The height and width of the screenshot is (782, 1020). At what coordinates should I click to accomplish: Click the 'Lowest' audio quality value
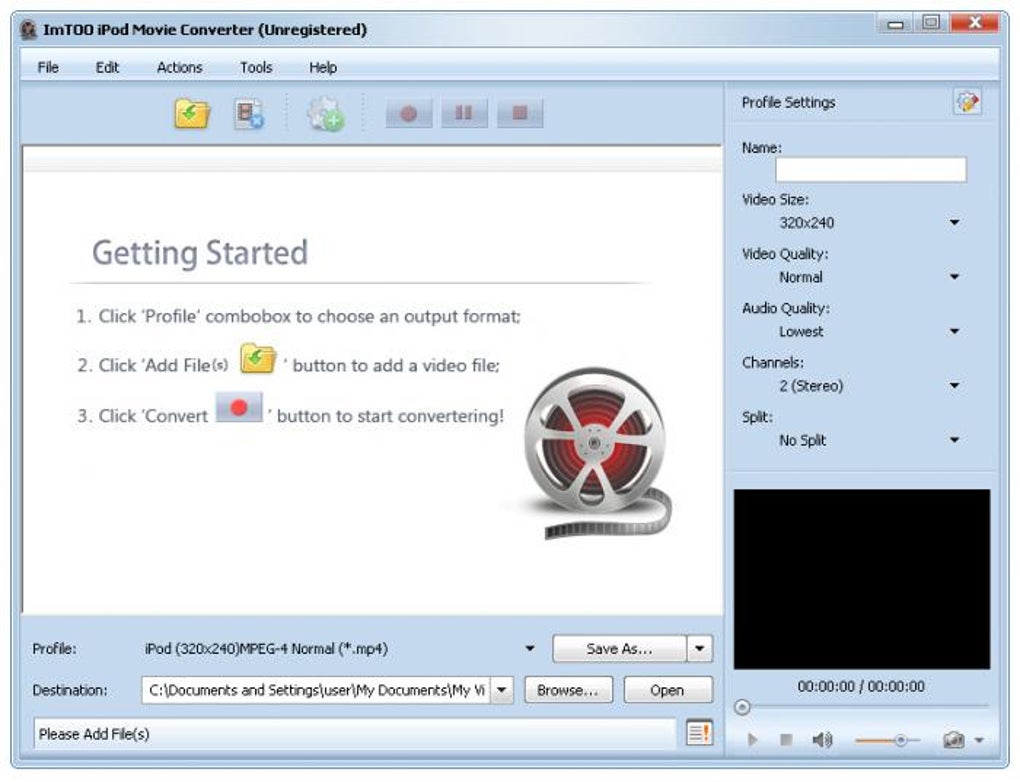(801, 332)
